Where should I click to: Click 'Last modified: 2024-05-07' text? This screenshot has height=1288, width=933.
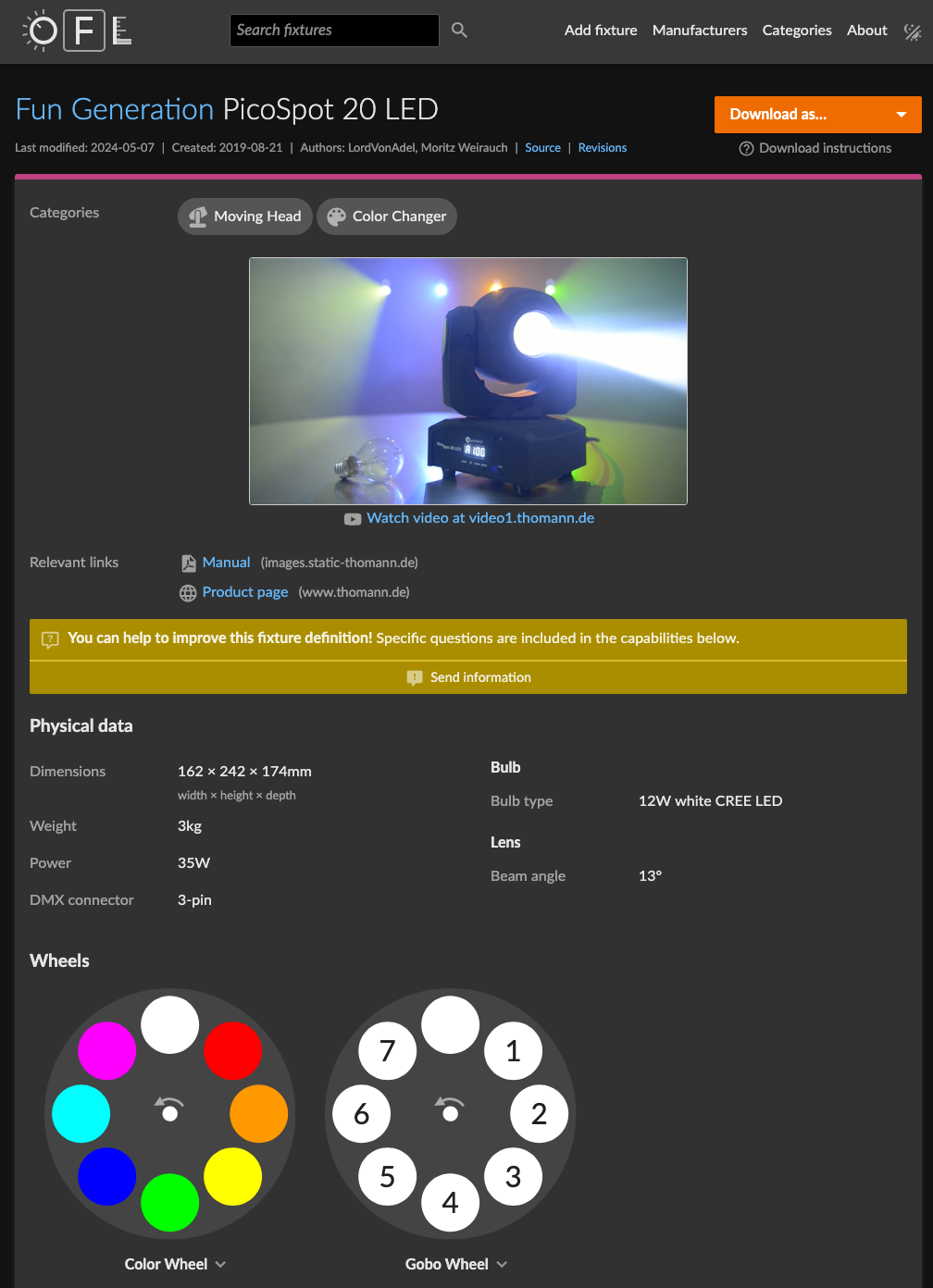coord(84,148)
